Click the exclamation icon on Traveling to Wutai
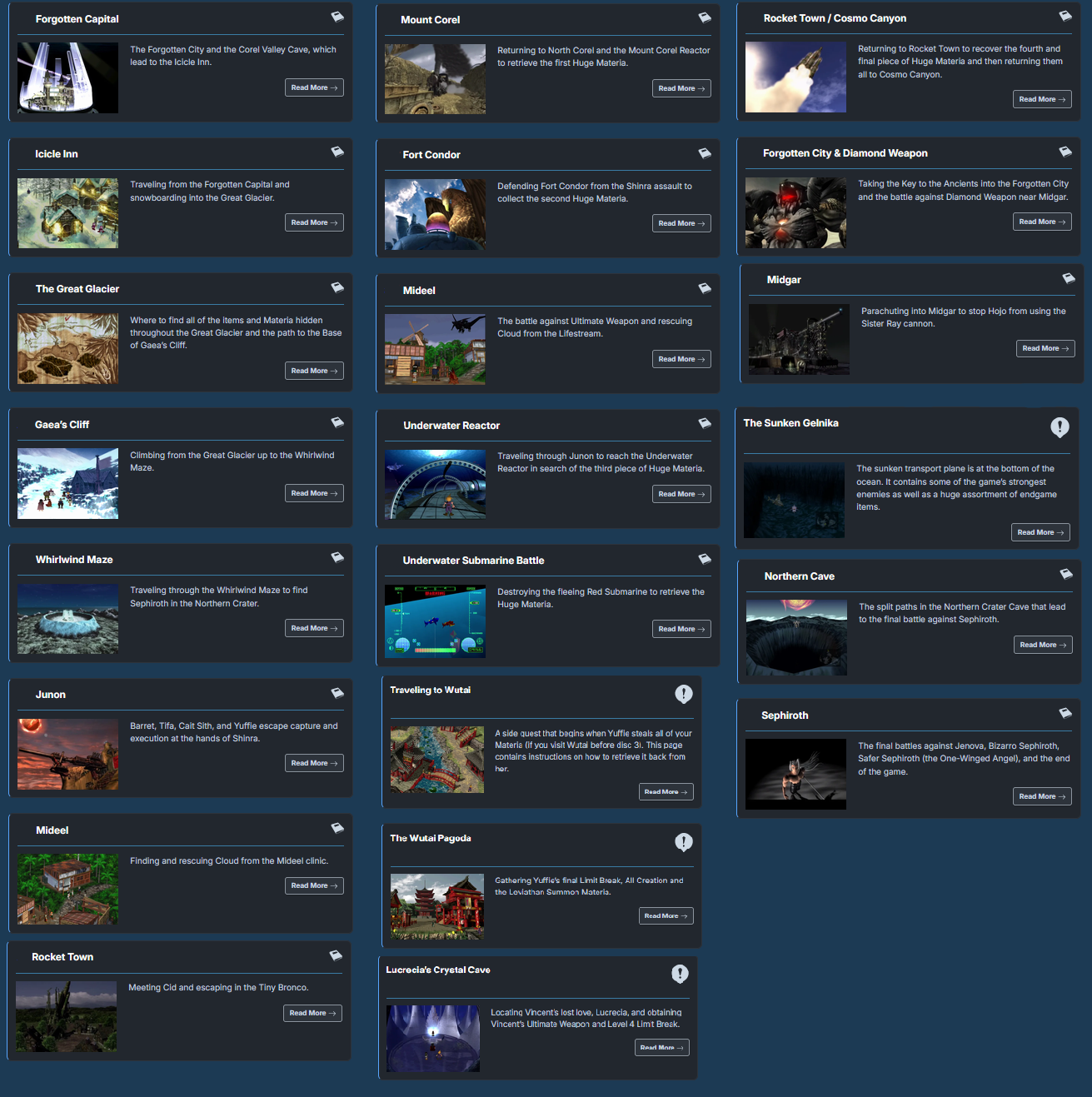This screenshot has height=1097, width=1092. (684, 694)
